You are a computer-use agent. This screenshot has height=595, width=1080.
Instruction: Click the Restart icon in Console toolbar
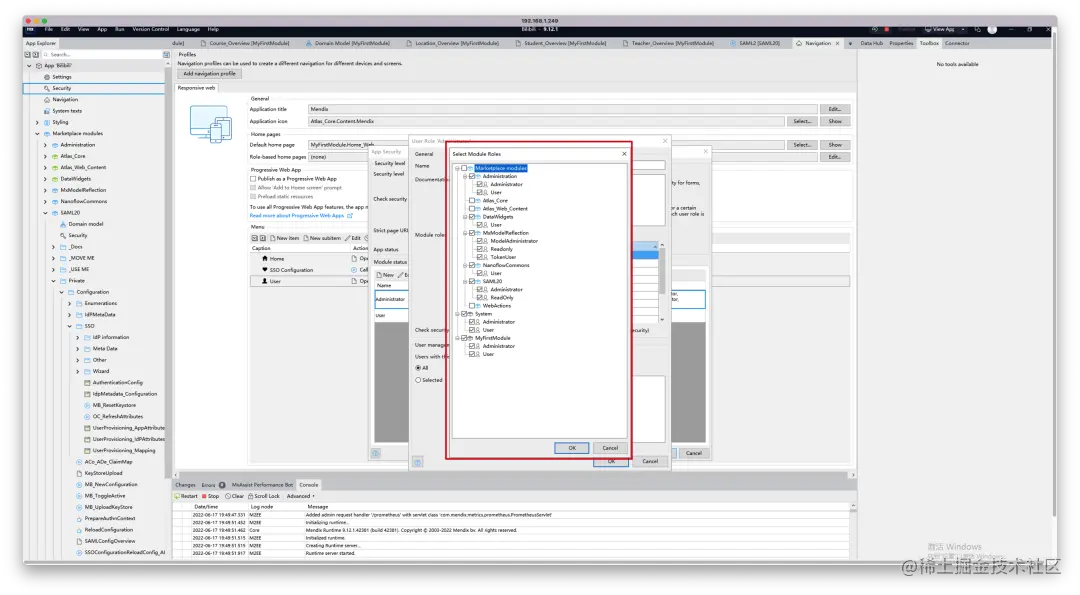coord(177,496)
